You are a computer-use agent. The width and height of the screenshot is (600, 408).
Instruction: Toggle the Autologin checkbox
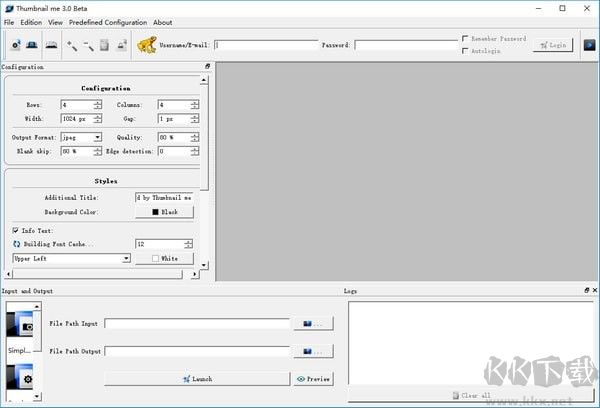point(465,51)
